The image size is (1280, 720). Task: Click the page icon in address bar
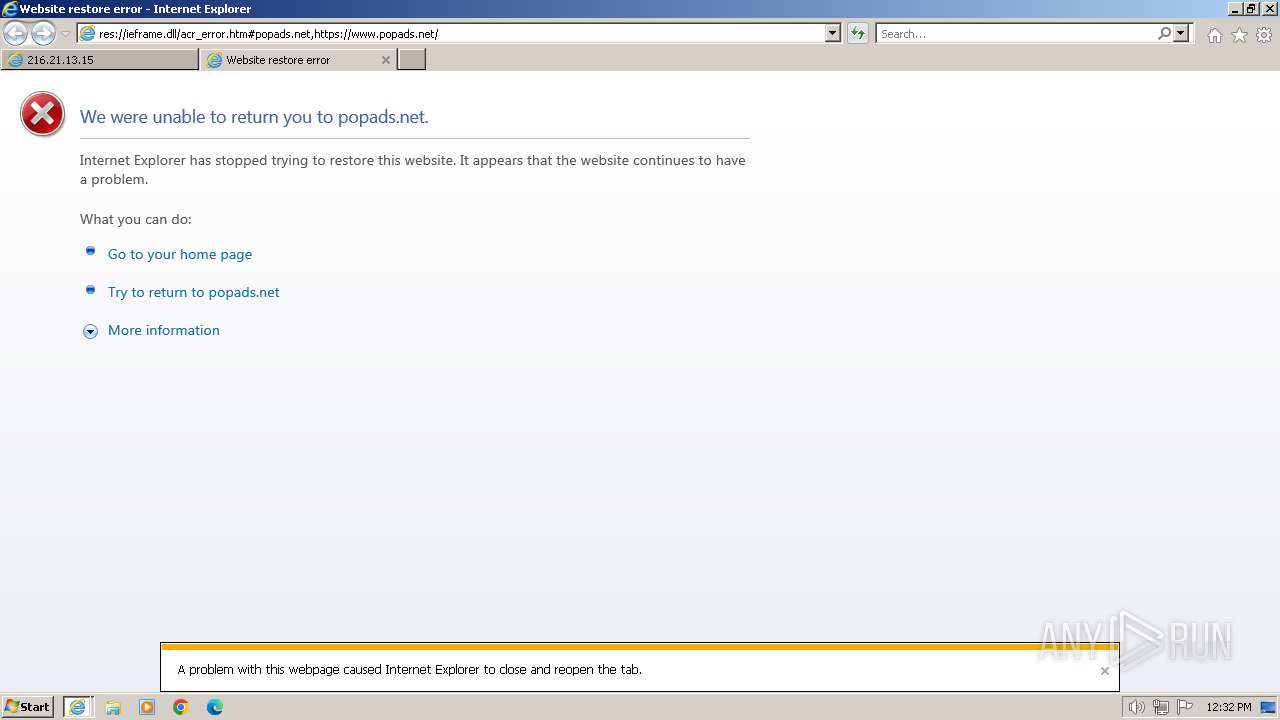(88, 33)
